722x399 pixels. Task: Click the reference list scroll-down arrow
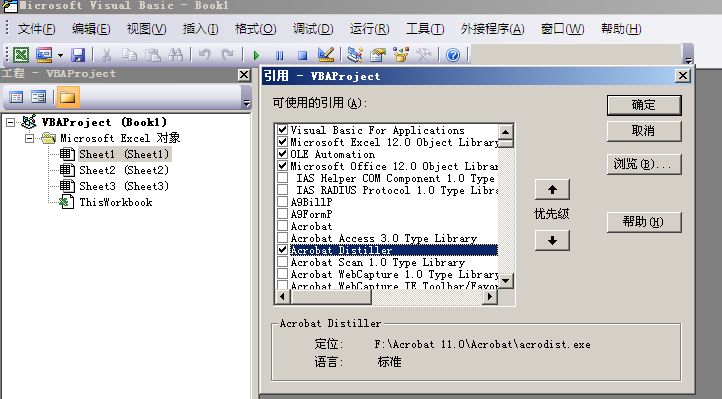506,281
